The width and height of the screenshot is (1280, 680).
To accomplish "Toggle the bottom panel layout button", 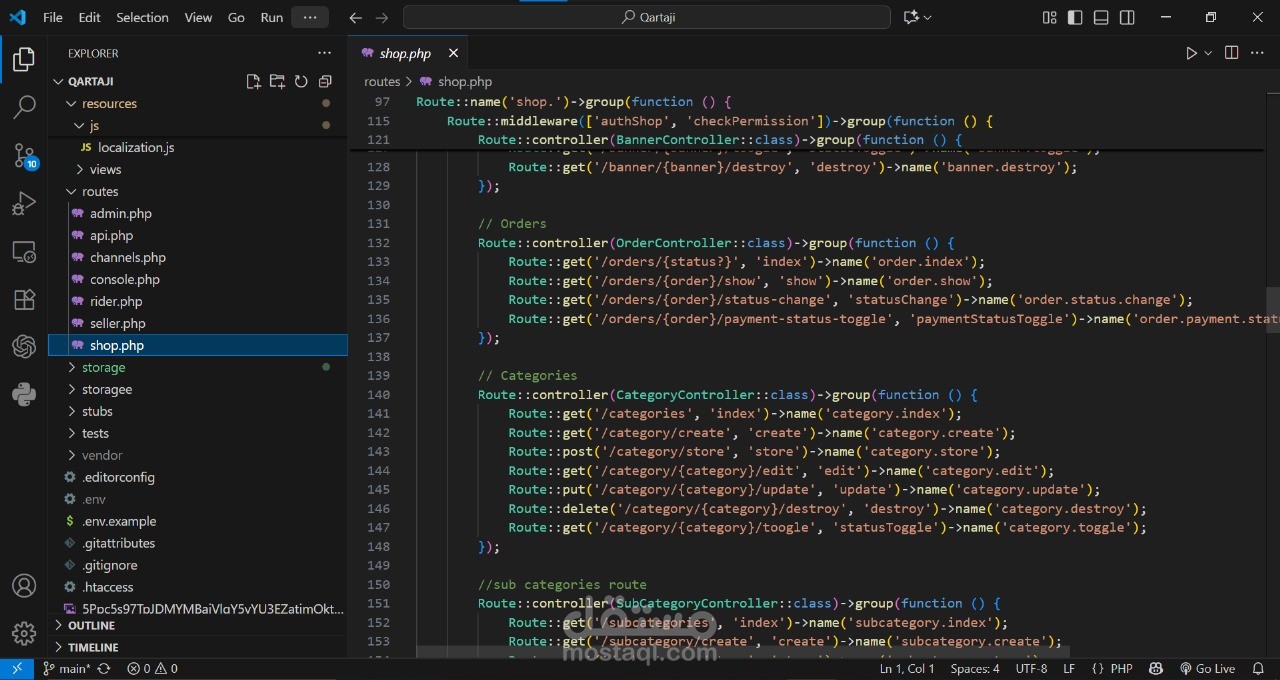I will tap(1101, 18).
